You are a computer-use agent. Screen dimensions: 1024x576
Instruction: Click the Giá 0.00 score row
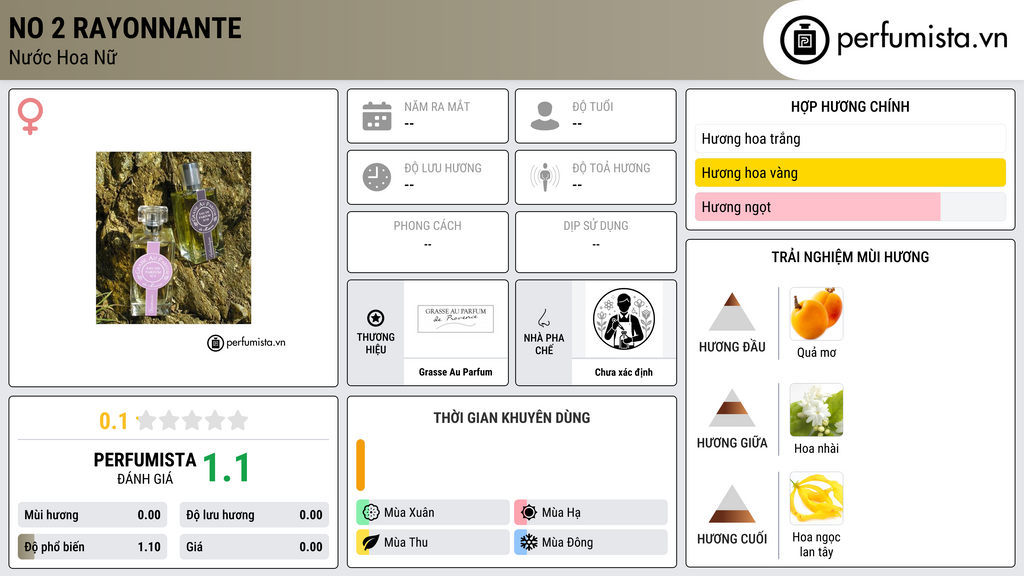254,547
